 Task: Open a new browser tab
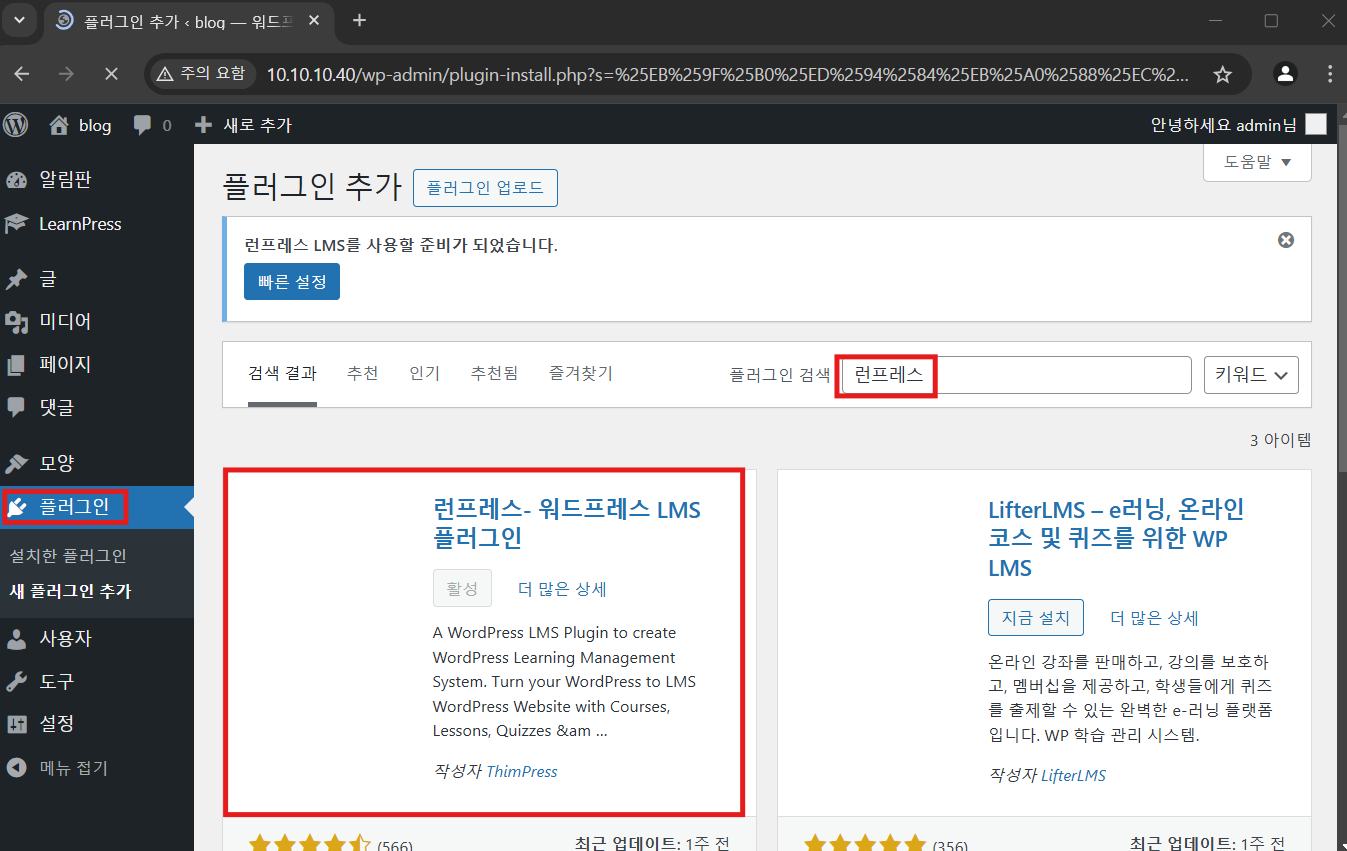click(x=360, y=21)
